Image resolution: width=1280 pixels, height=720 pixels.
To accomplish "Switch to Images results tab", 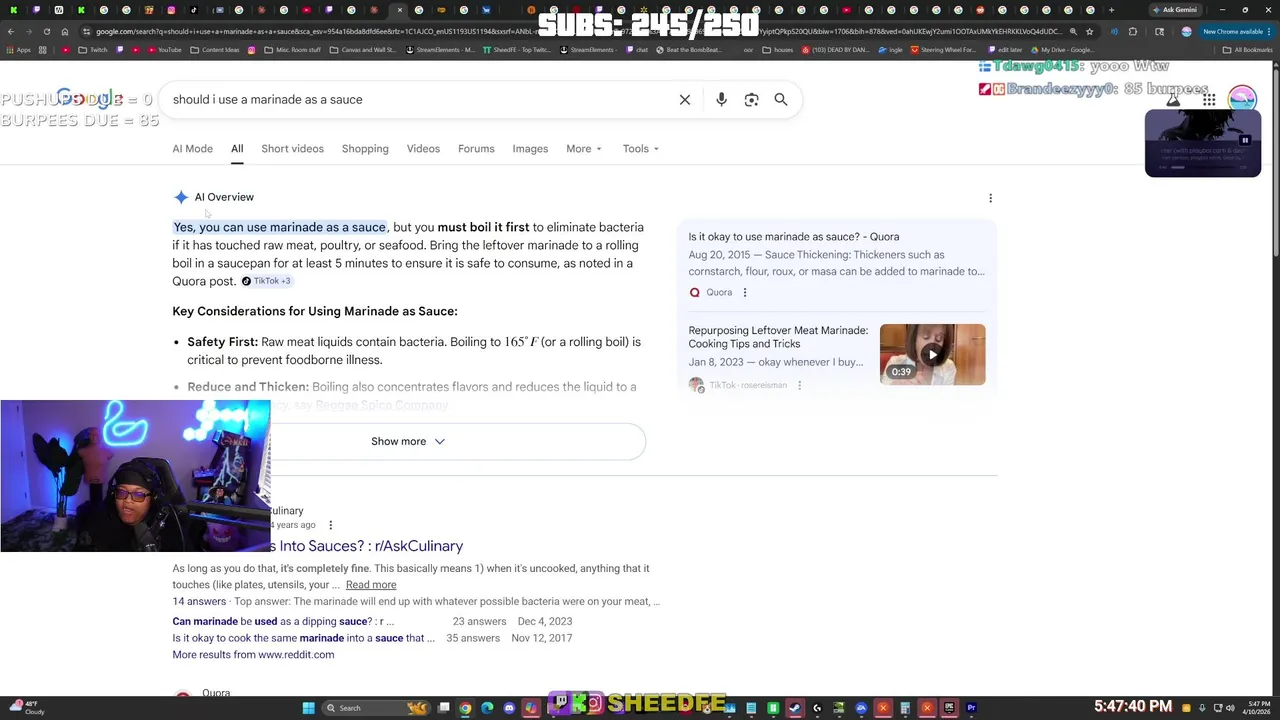I will [530, 149].
